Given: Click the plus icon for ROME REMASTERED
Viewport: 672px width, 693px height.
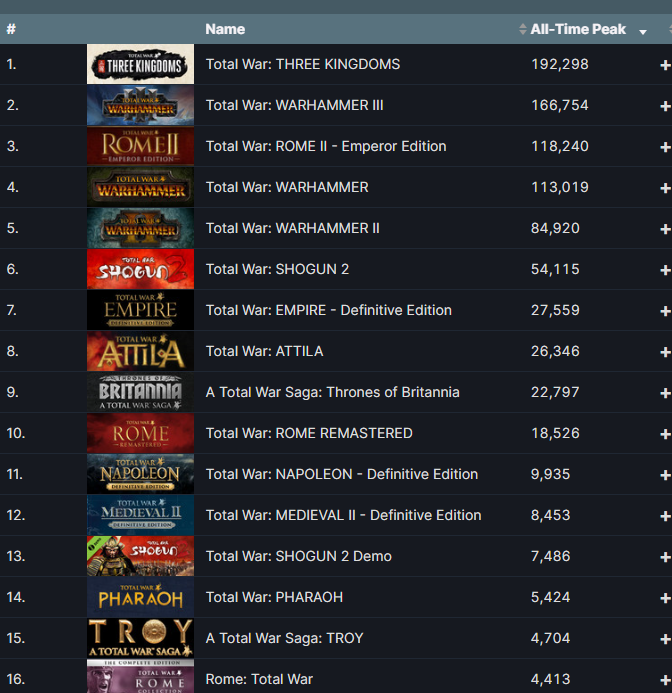Looking at the screenshot, I should point(666,434).
